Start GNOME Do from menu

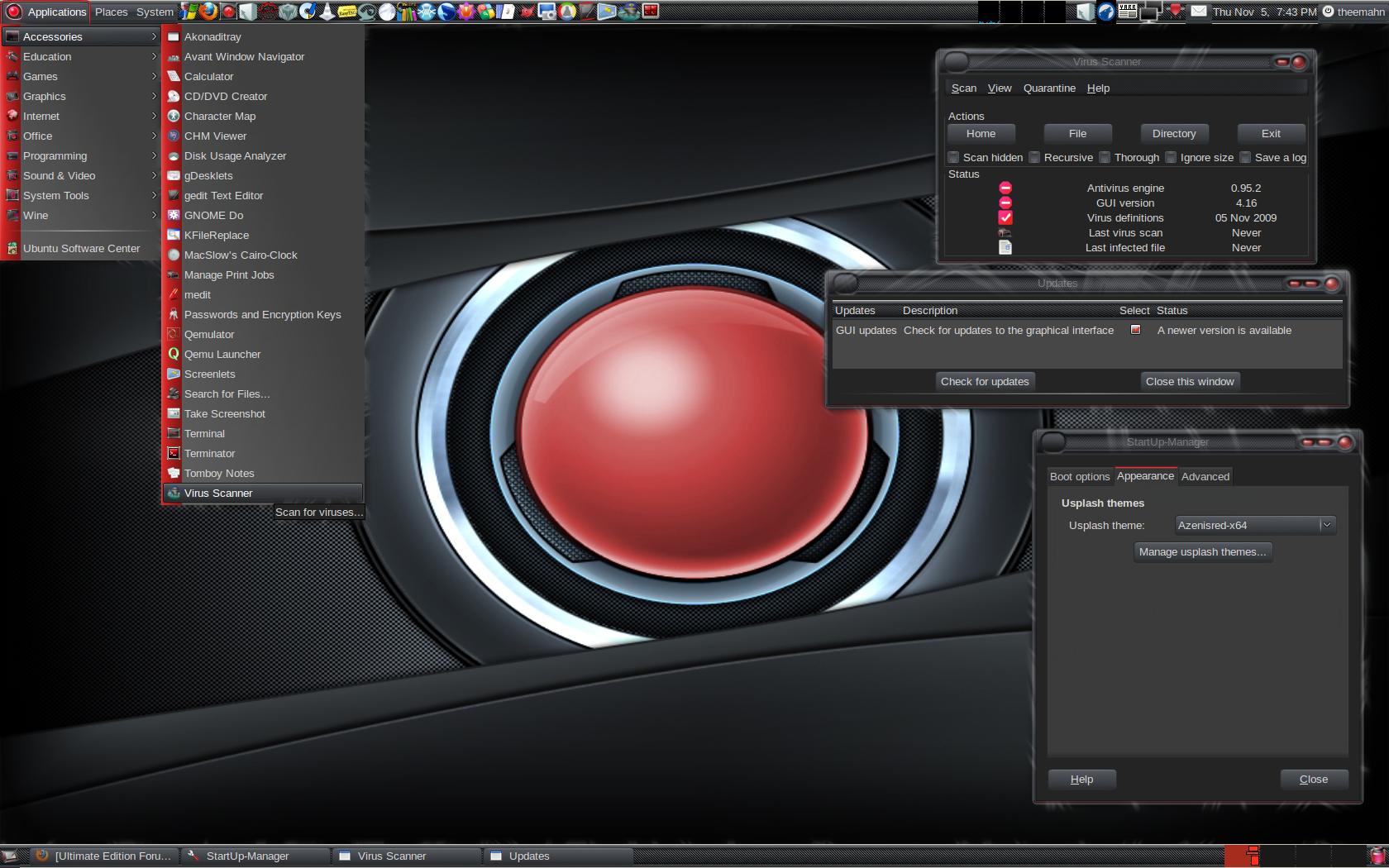(263, 215)
